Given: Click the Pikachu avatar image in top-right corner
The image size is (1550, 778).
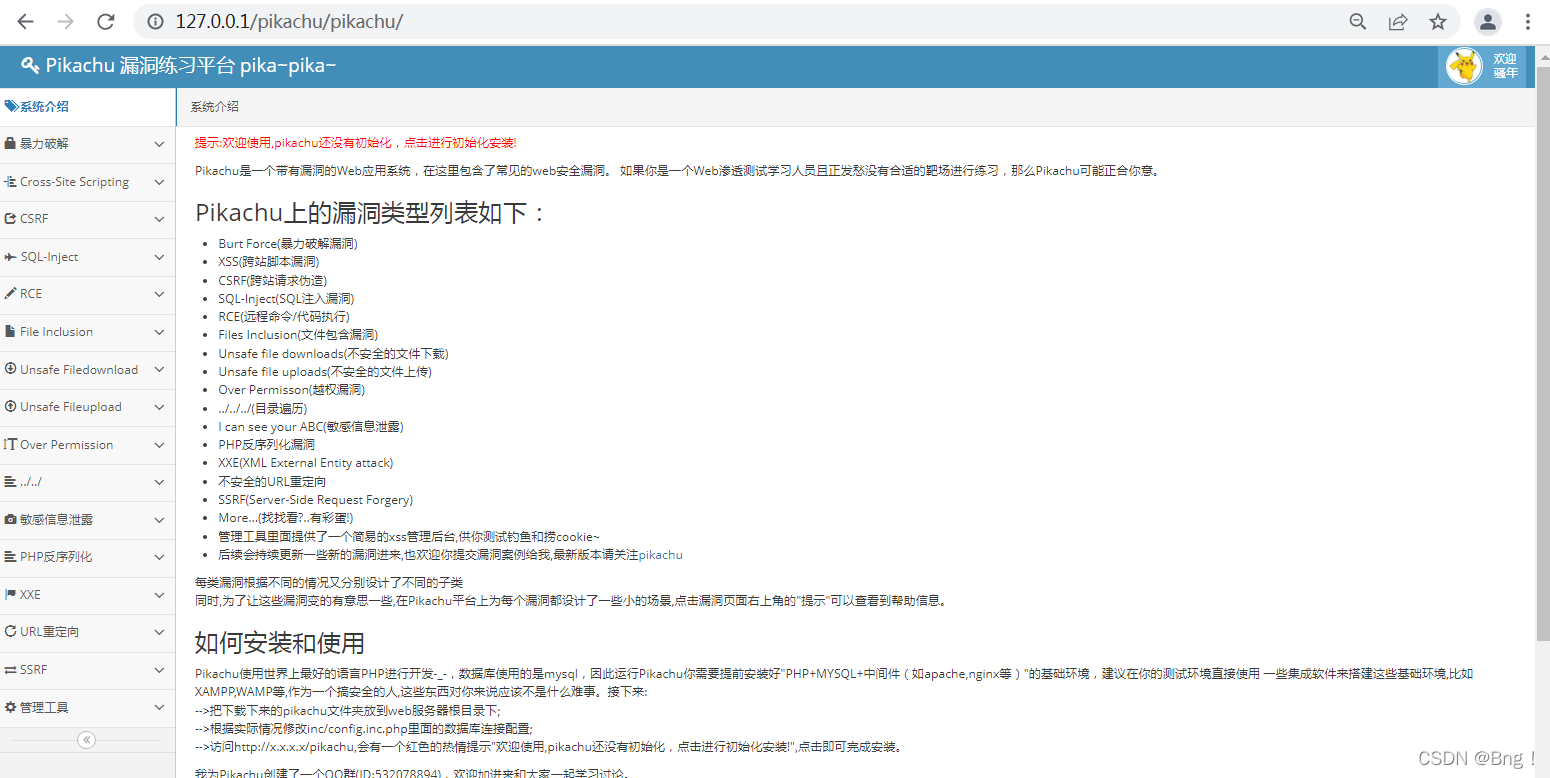Looking at the screenshot, I should click(1463, 65).
